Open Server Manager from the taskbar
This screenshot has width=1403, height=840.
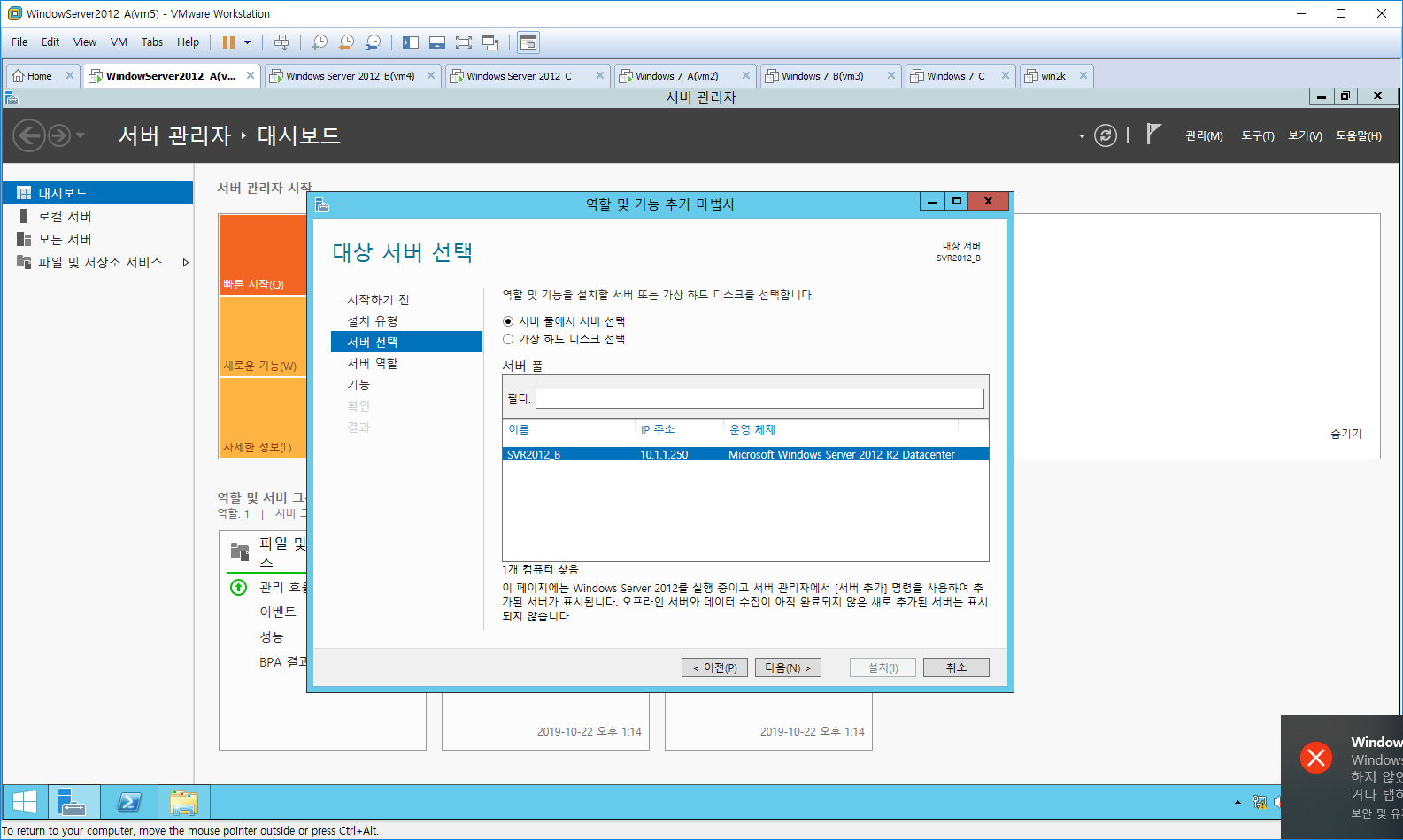(72, 802)
